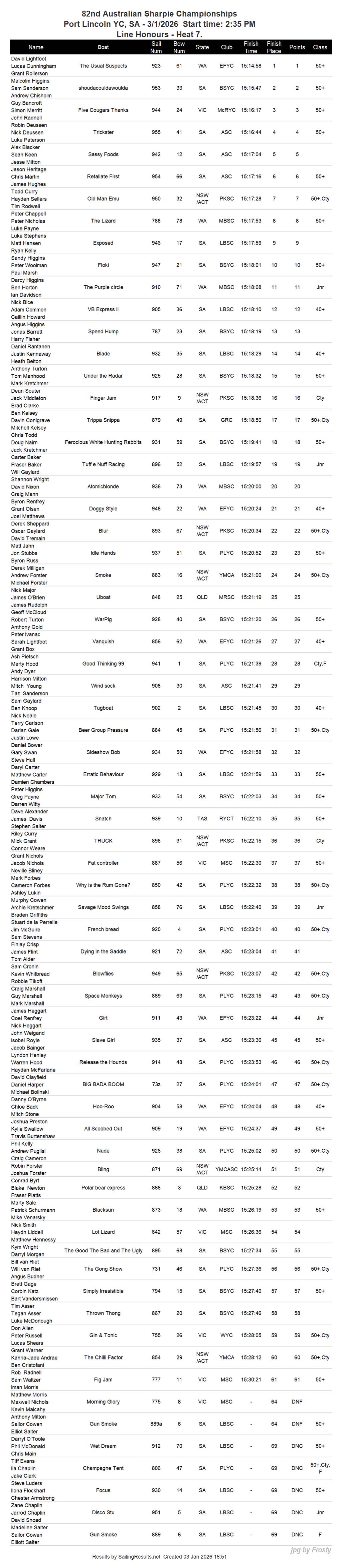Select the Line Honours - Heat 7 heading
Screen dimensions: 342x1568
[159, 35]
